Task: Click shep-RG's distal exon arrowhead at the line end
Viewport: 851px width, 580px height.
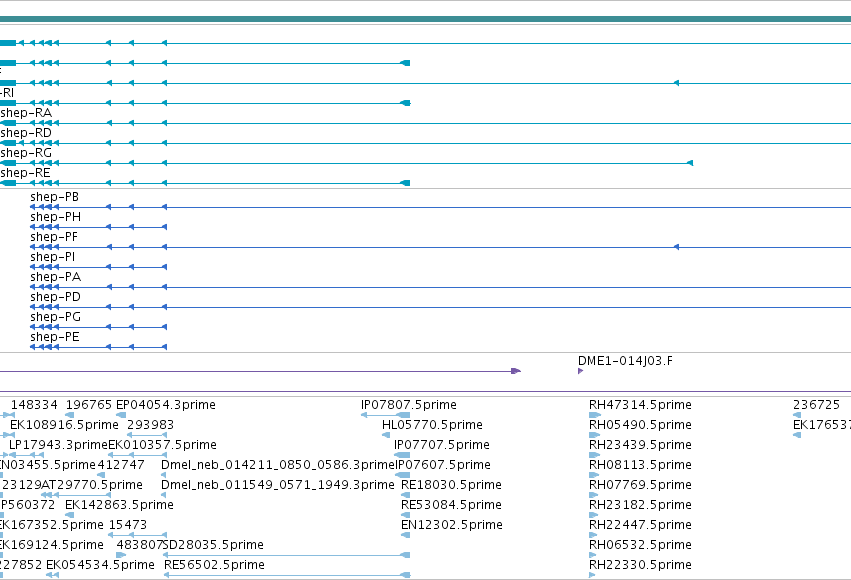Action: coord(690,163)
